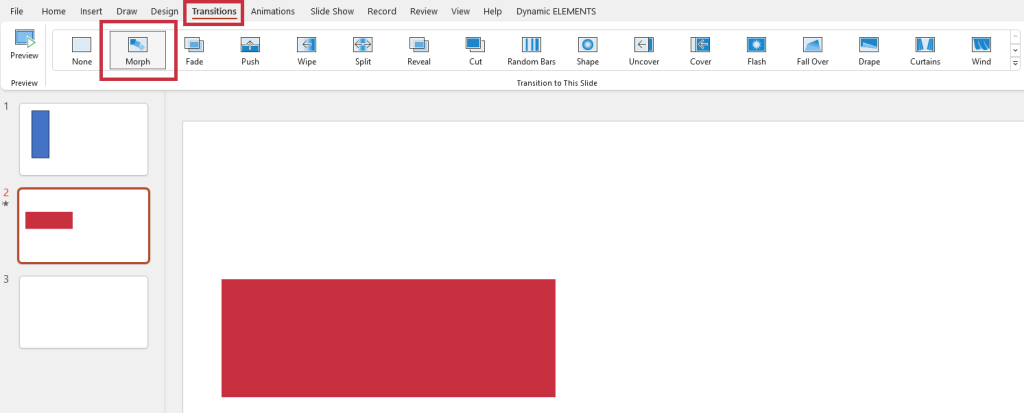Viewport: 1024px width, 413px height.
Task: Open the Slide Show tab
Action: 333,11
